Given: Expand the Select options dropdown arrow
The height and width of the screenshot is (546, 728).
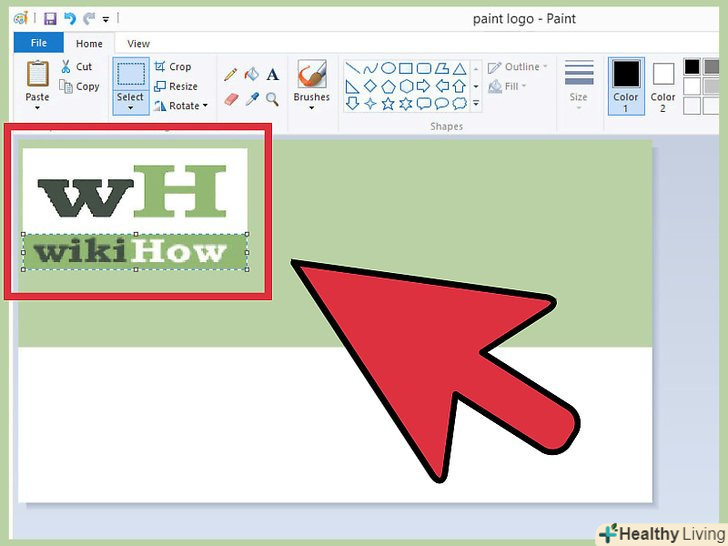Looking at the screenshot, I should tap(130, 108).
